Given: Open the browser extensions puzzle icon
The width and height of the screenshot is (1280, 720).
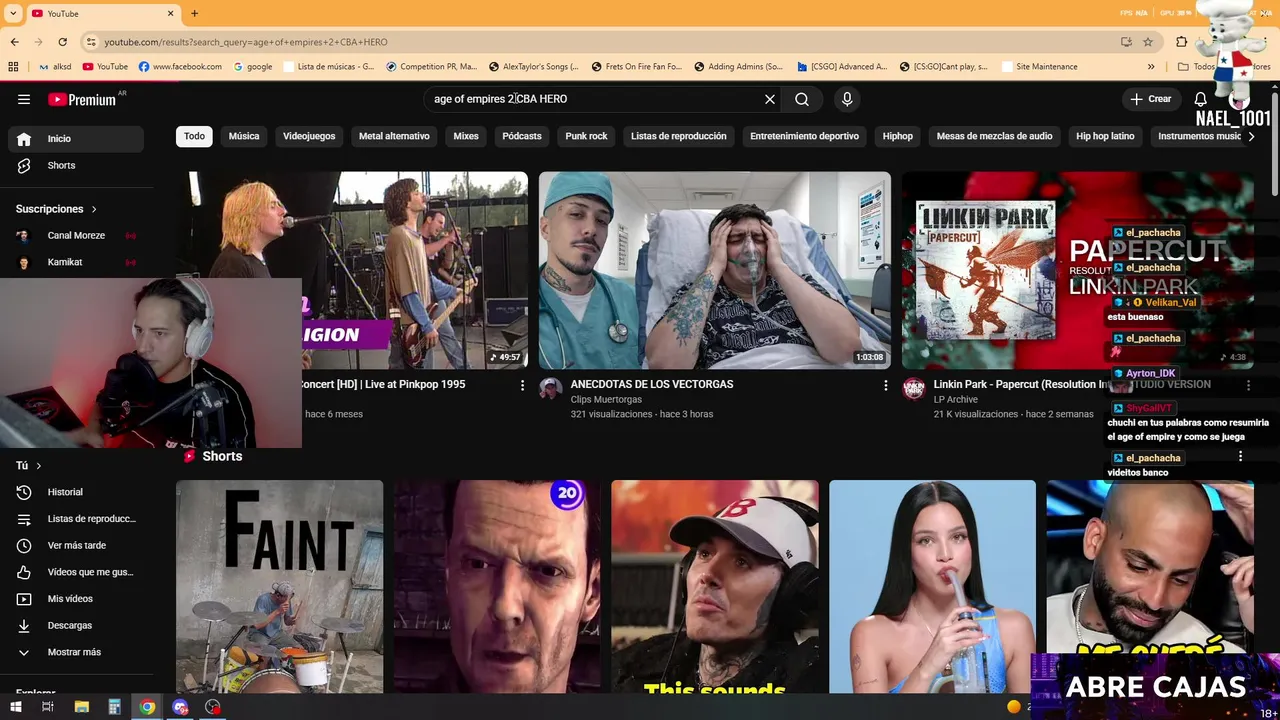Looking at the screenshot, I should (1182, 42).
